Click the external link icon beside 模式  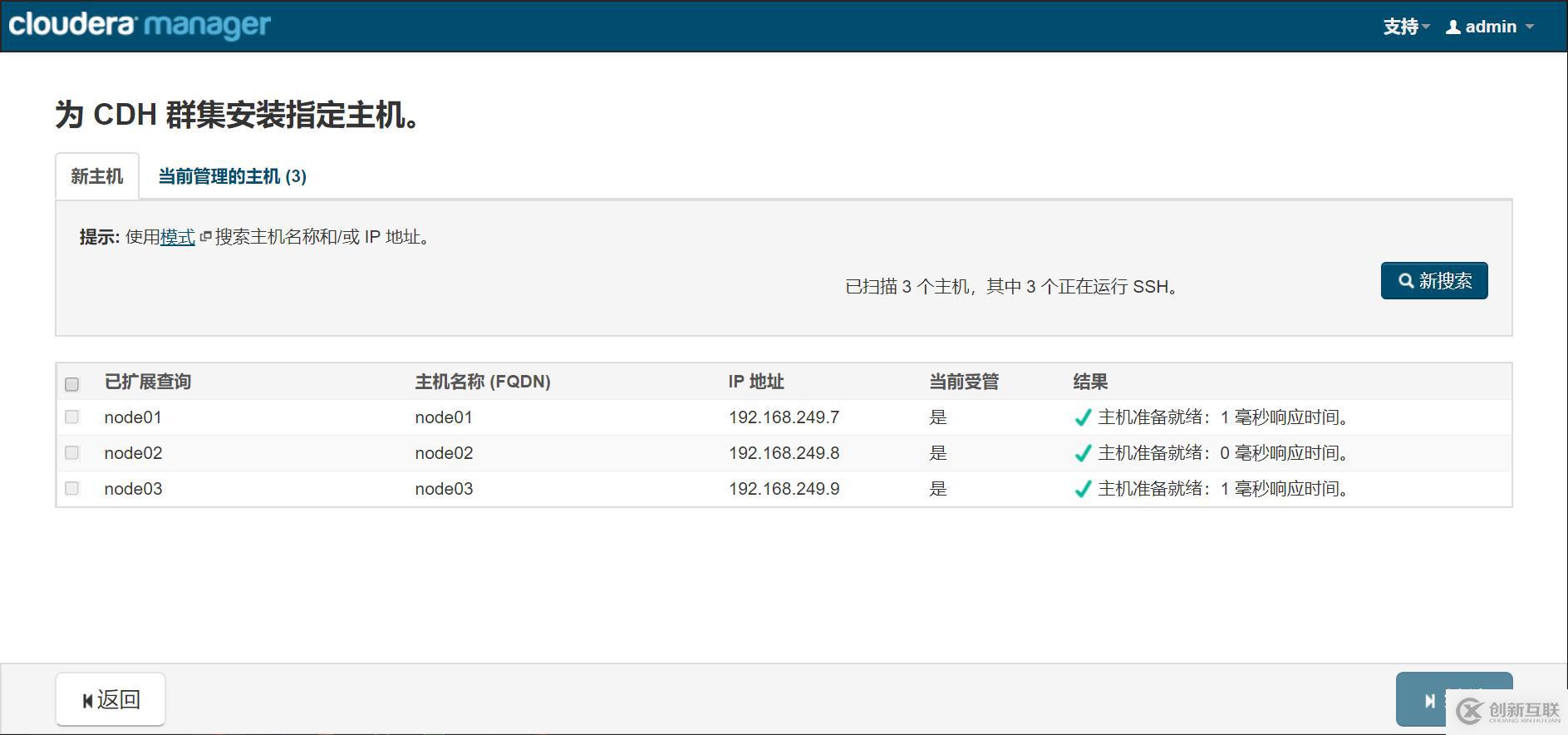tap(206, 237)
